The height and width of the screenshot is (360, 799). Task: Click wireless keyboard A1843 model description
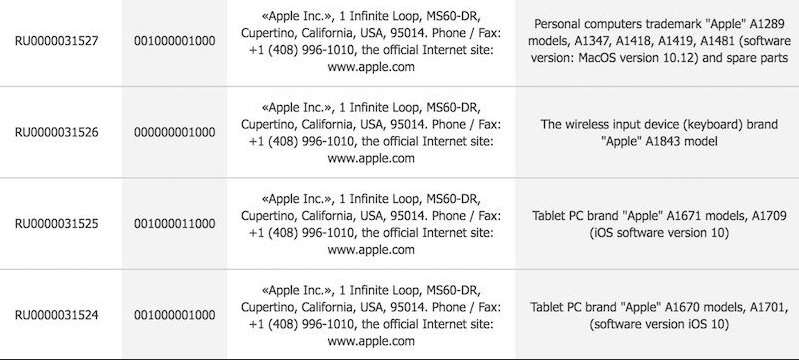tap(659, 133)
